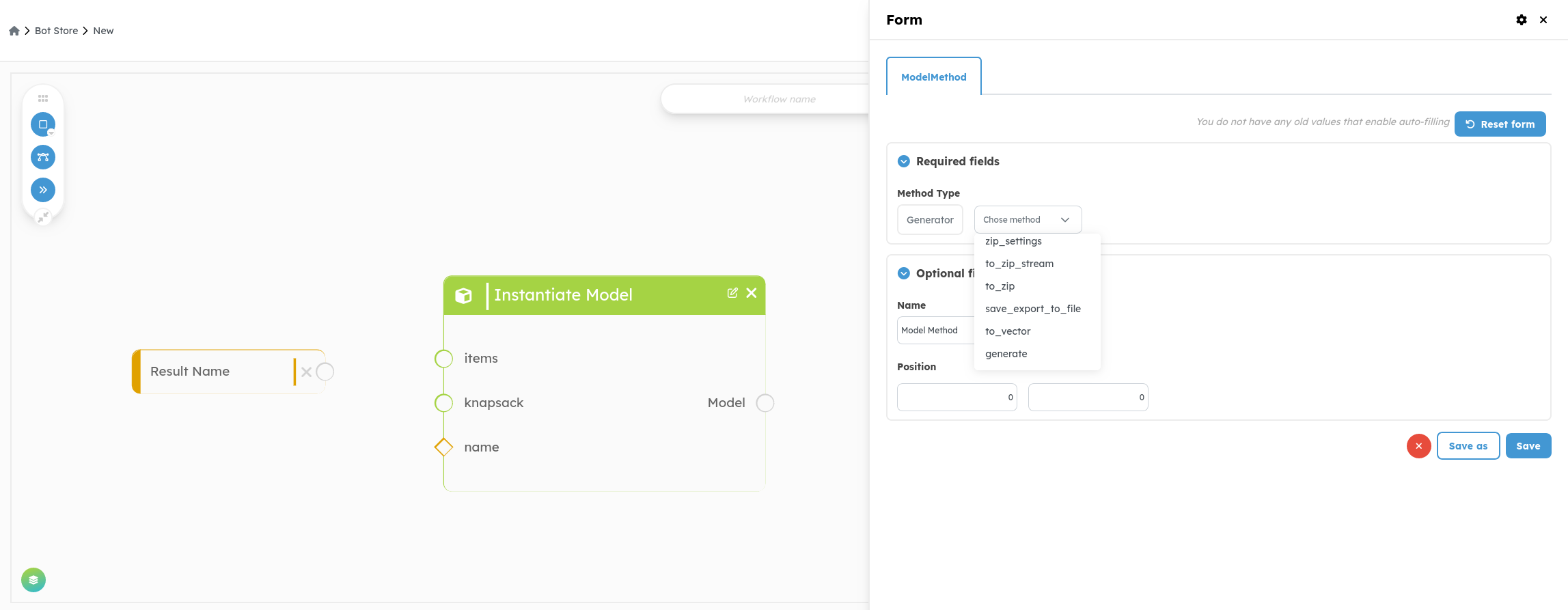Switch to the ModelMethod tab
This screenshot has width=1568, height=610.
tap(934, 77)
